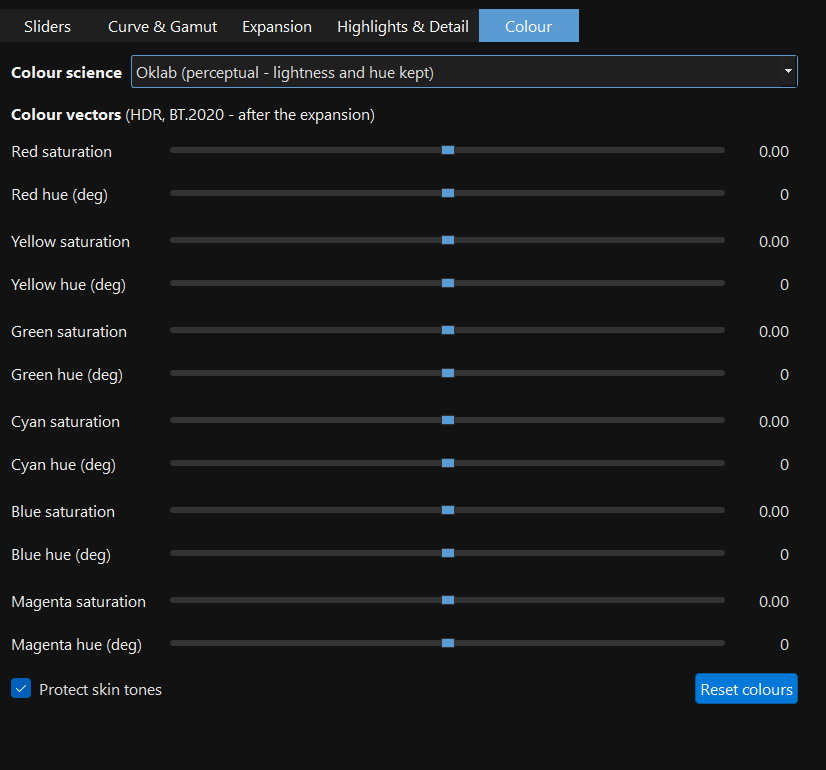The image size is (826, 770).
Task: Click the Yellow hue slider handle
Action: (448, 283)
